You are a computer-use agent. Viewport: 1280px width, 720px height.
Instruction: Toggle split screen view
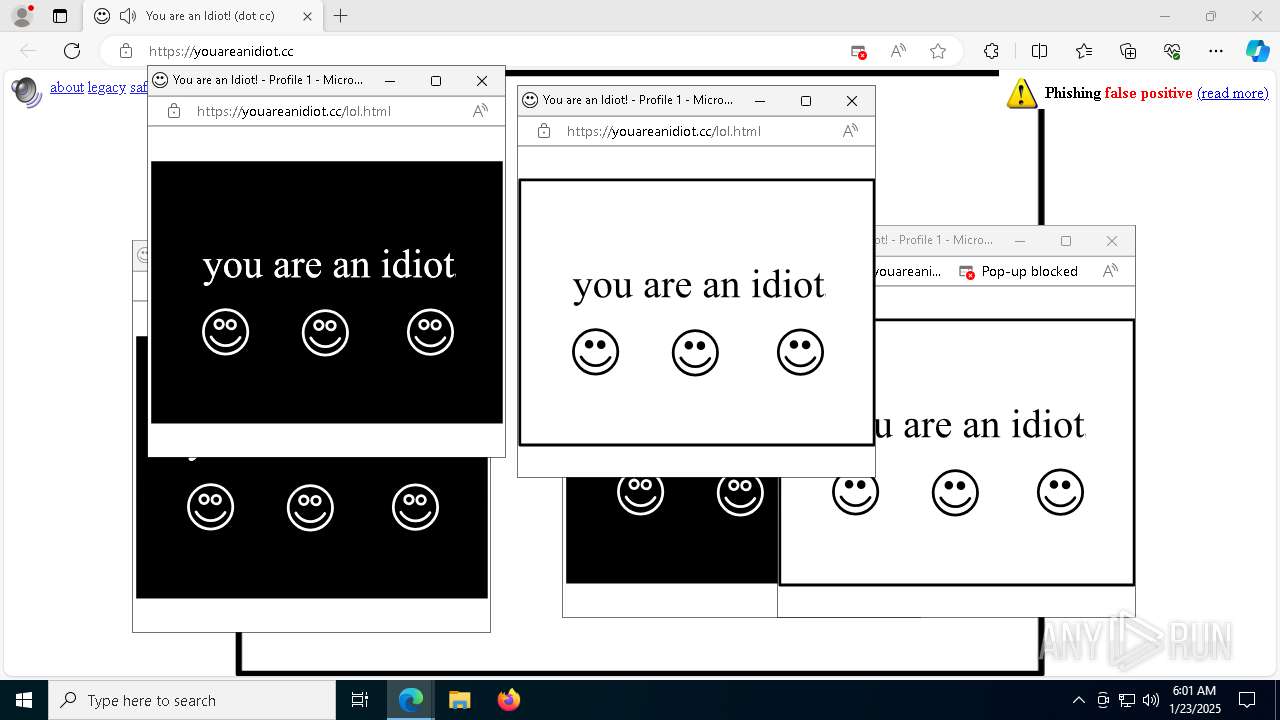pos(1039,51)
